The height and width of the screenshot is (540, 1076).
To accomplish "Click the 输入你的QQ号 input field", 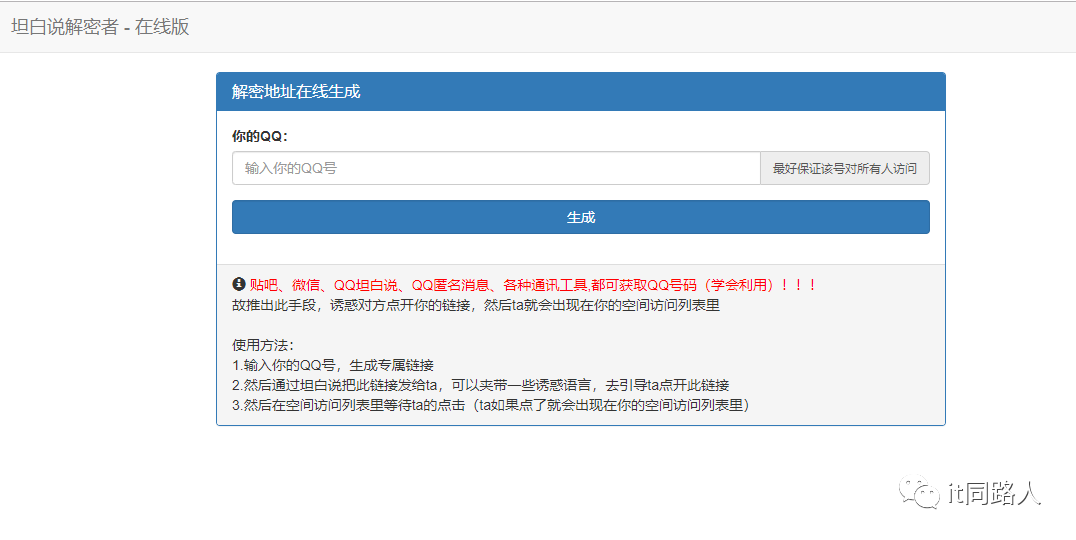I will click(x=496, y=168).
